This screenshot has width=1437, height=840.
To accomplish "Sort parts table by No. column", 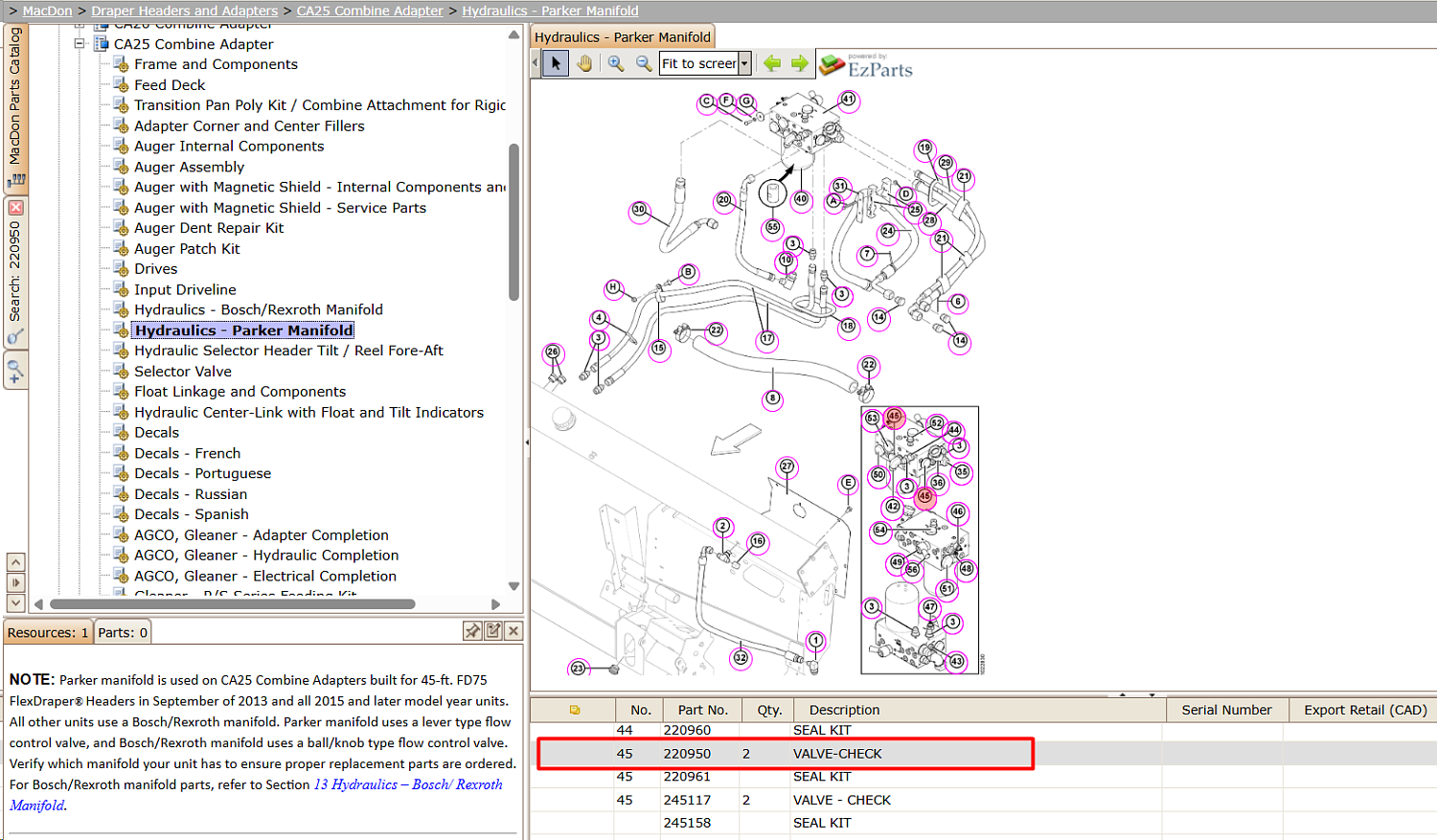I will coord(641,710).
